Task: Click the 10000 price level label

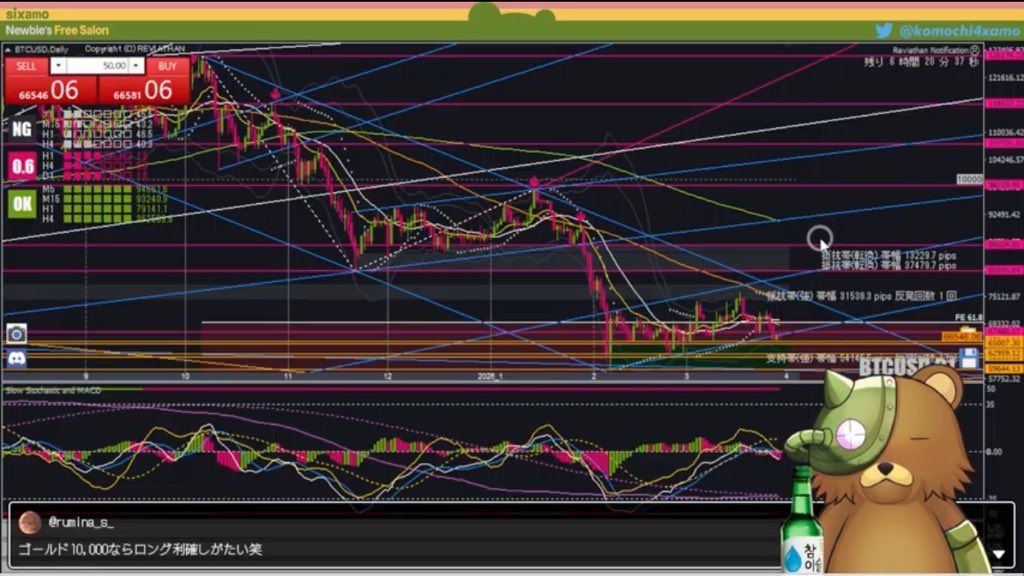Action: coord(969,179)
